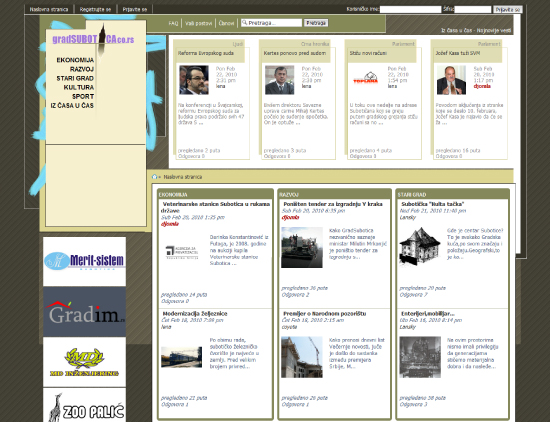Open article Kertes ponovo pred sudom
The width and height of the screenshot is (550, 422).
[295, 53]
